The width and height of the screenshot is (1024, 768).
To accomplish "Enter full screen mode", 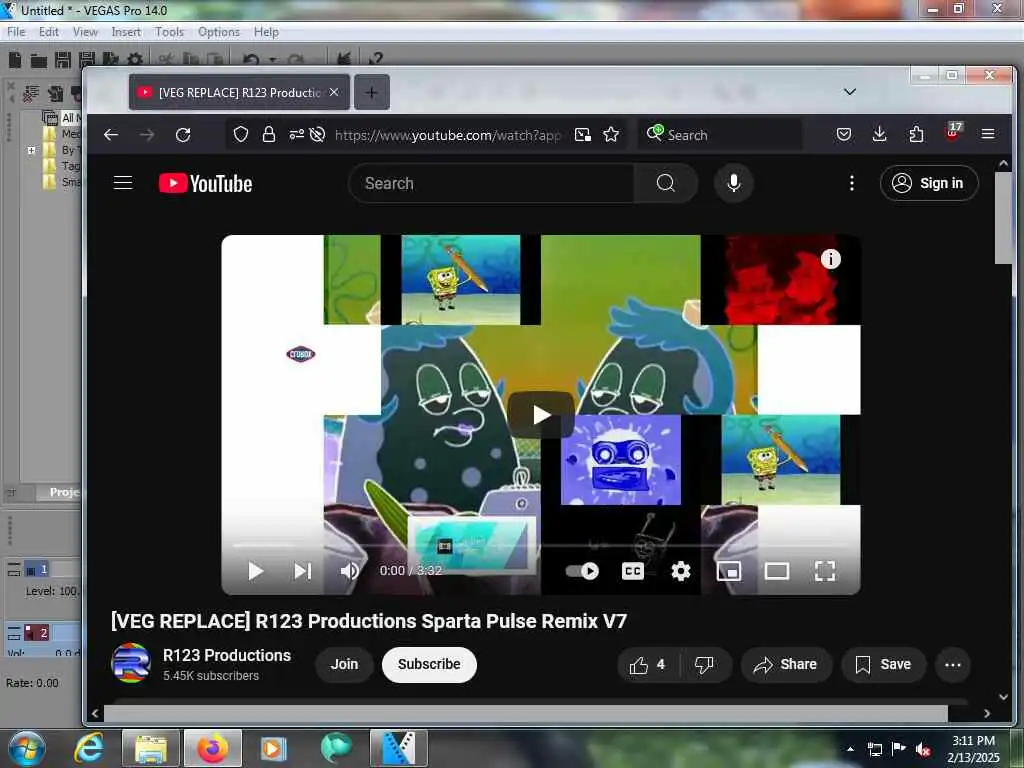I will (x=825, y=571).
